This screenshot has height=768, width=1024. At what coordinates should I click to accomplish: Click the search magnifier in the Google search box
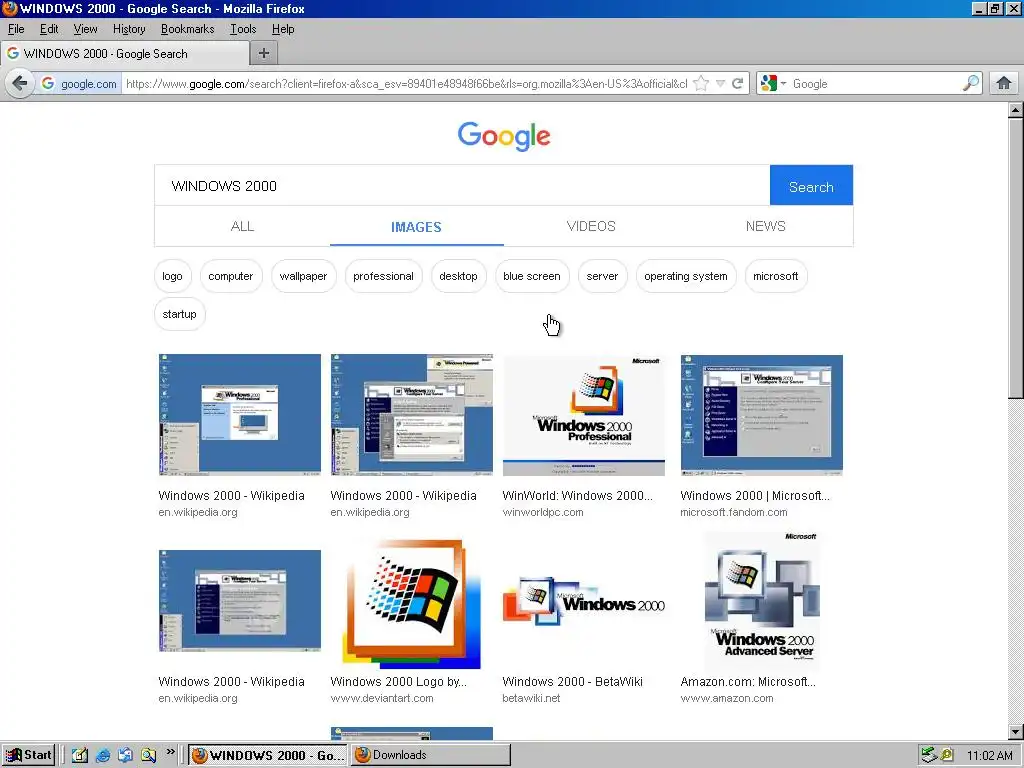pyautogui.click(x=970, y=84)
